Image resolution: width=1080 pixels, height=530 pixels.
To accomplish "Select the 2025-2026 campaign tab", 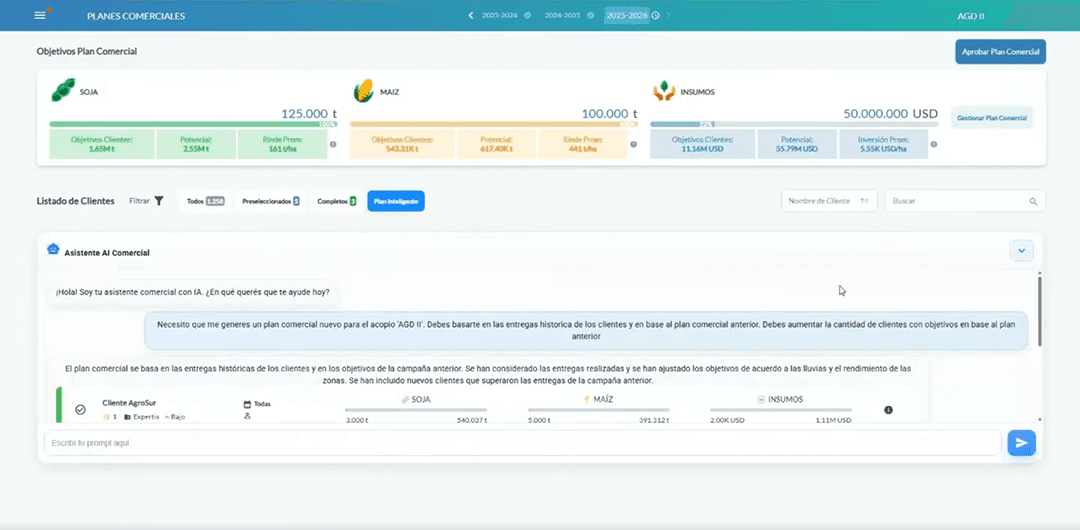I will tap(626, 15).
